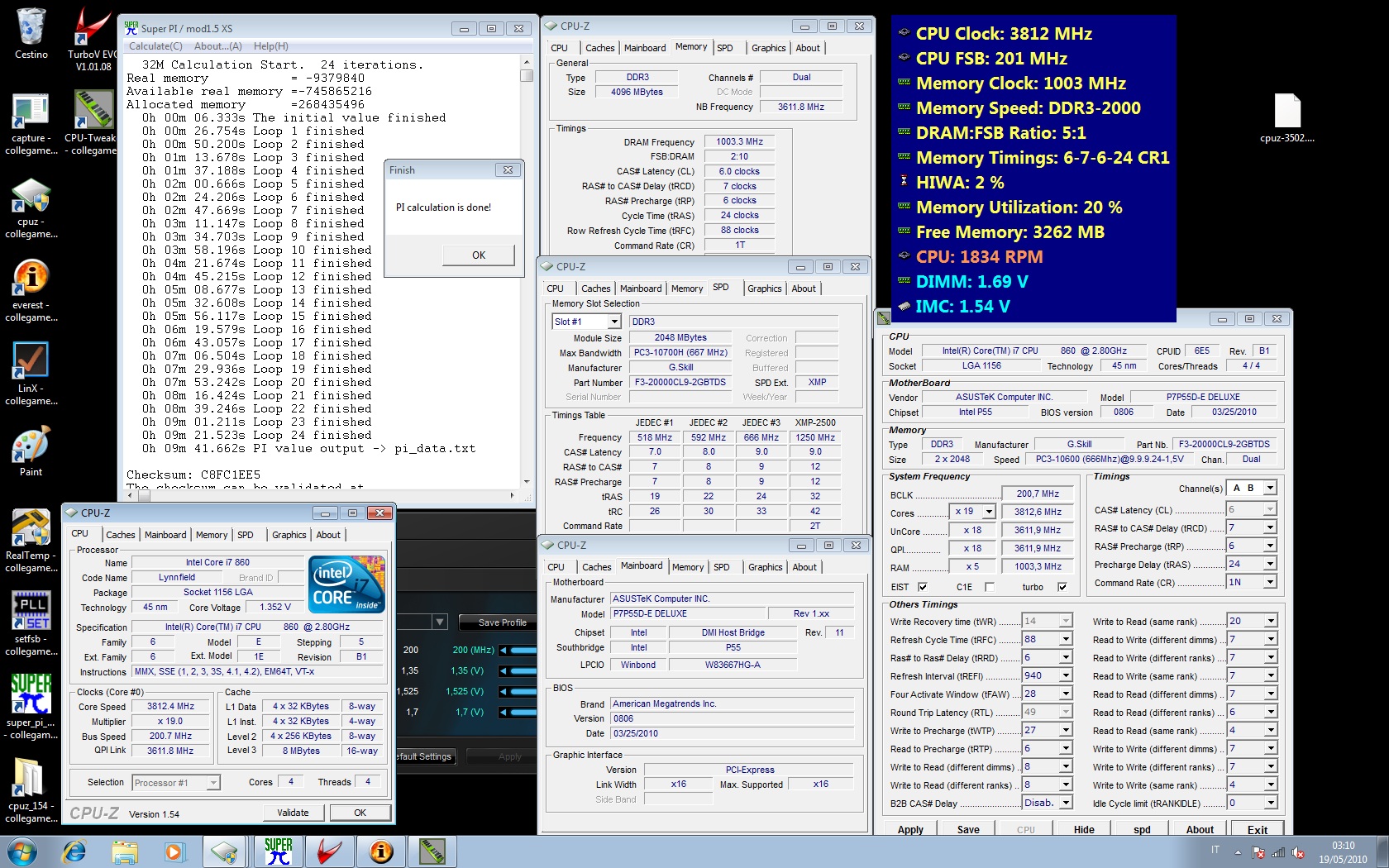Open TurboV EVO desktop shortcut
Image resolution: width=1389 pixels, height=868 pixels.
click(93, 38)
